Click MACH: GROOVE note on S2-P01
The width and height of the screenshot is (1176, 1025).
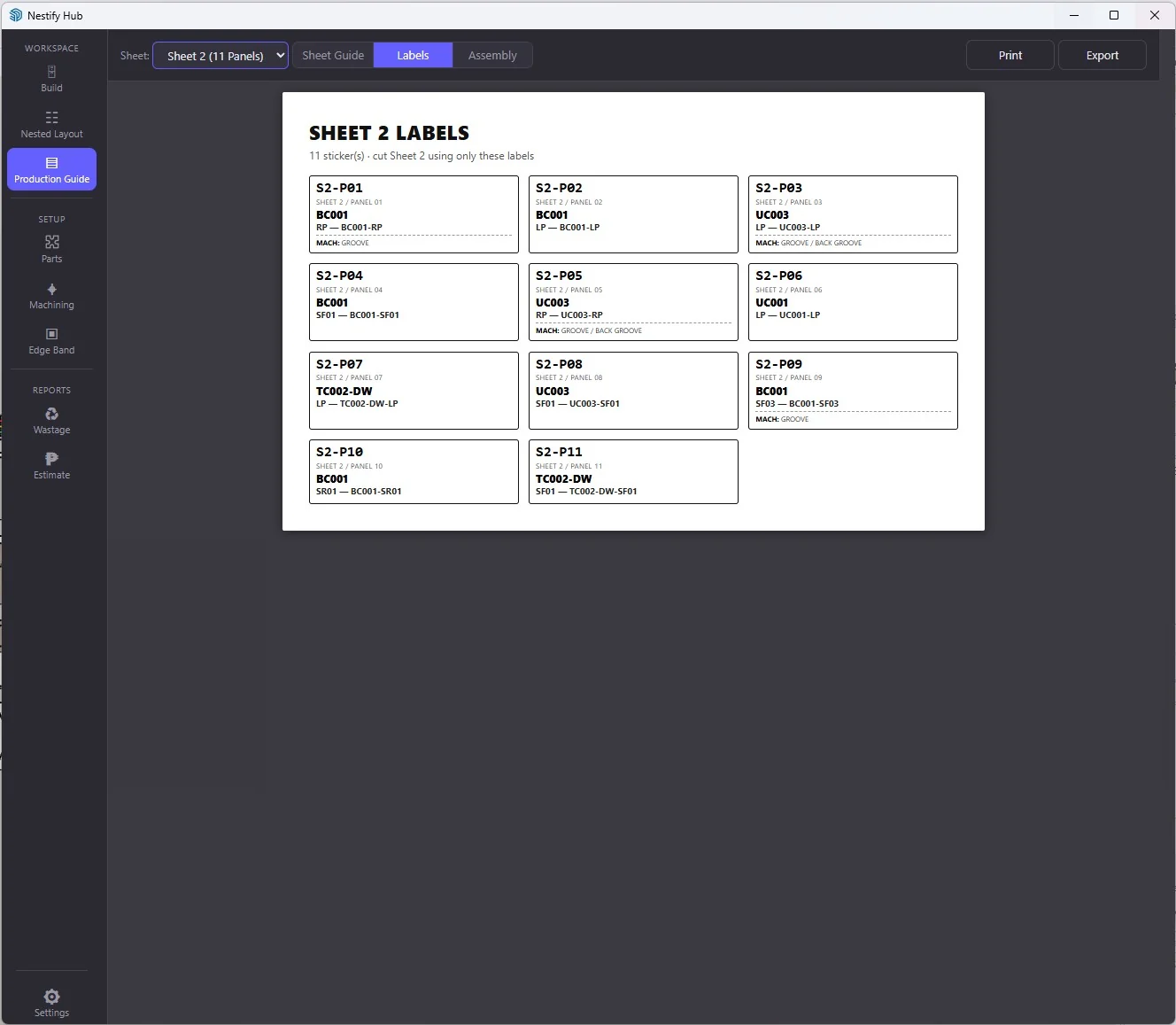(x=343, y=244)
